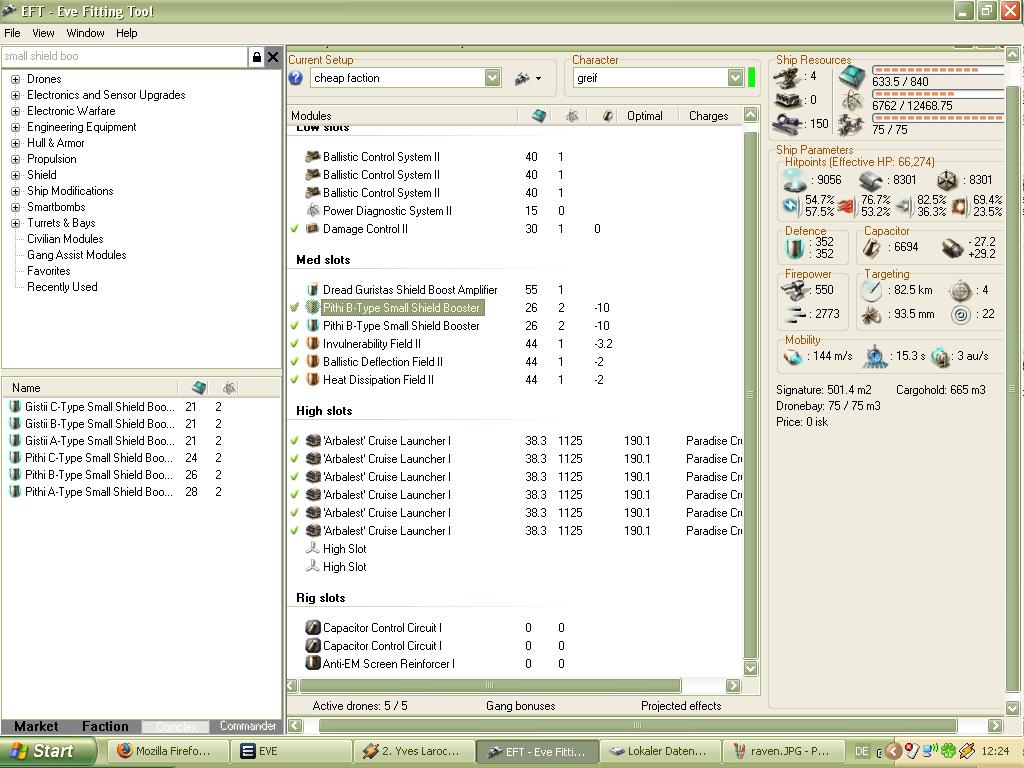Screen dimensions: 1024x768
Task: Click the Damage Control II module icon
Action: coord(312,229)
